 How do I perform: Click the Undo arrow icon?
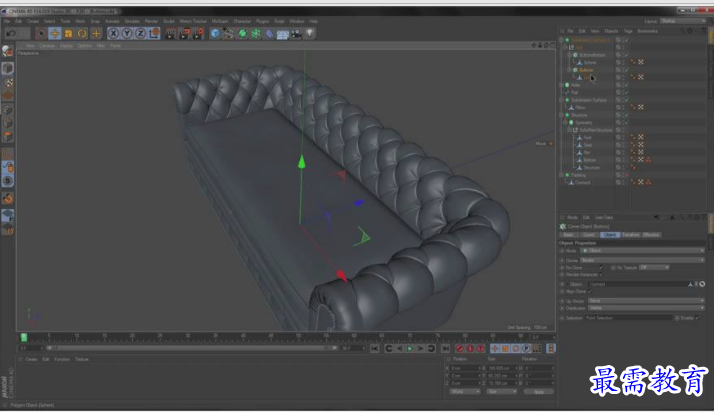pos(8,33)
